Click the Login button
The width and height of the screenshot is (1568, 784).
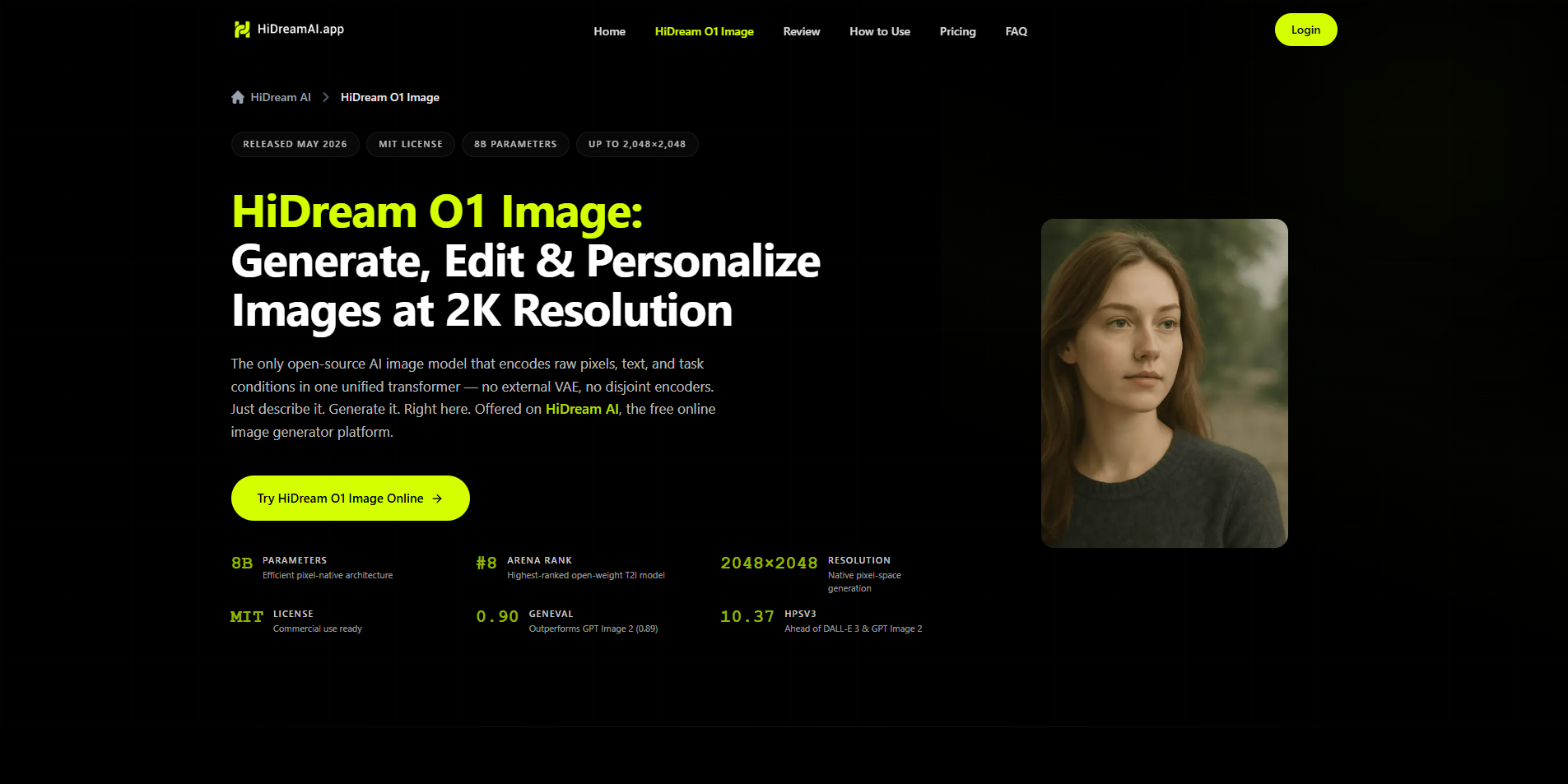(x=1306, y=30)
